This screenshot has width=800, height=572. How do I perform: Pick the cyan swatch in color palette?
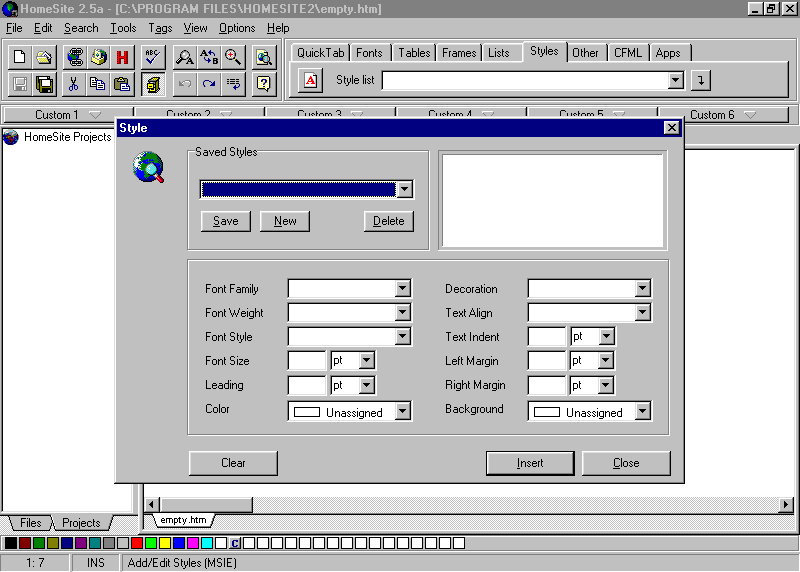pyautogui.click(x=207, y=543)
